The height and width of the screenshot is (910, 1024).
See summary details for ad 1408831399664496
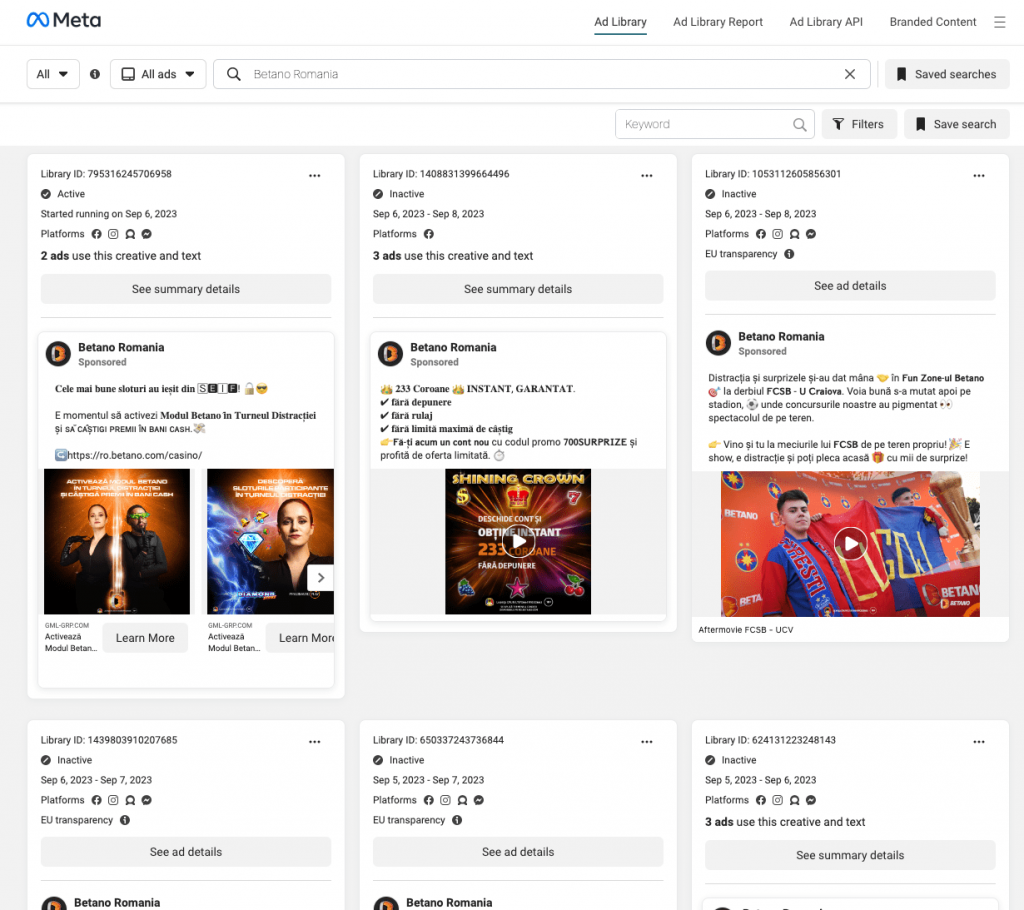(x=518, y=289)
